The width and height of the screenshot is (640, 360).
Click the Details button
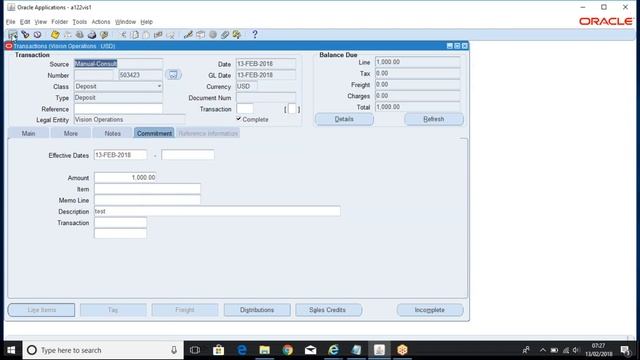pos(344,119)
